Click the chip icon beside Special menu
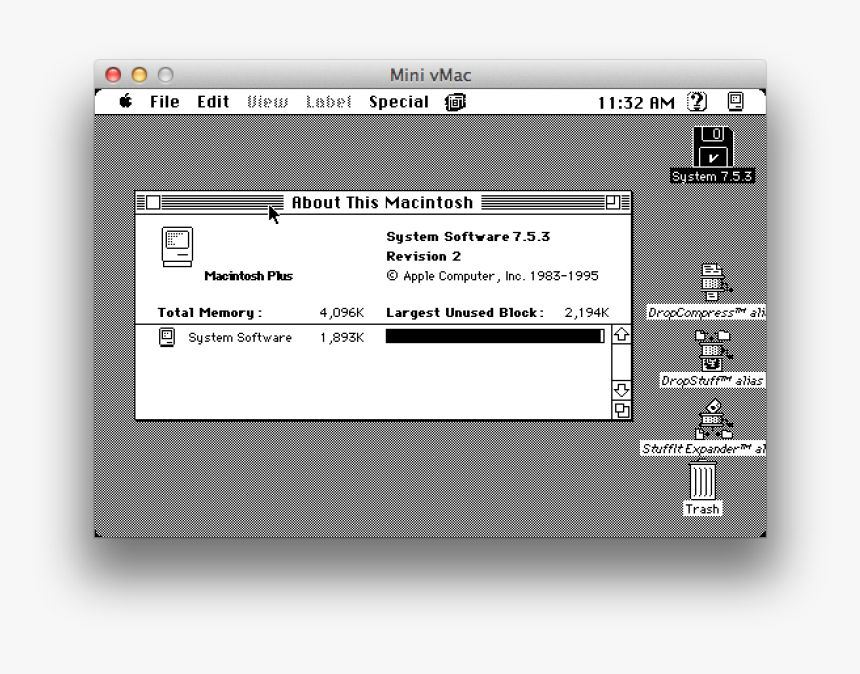Viewport: 860px width, 674px height. [x=455, y=102]
